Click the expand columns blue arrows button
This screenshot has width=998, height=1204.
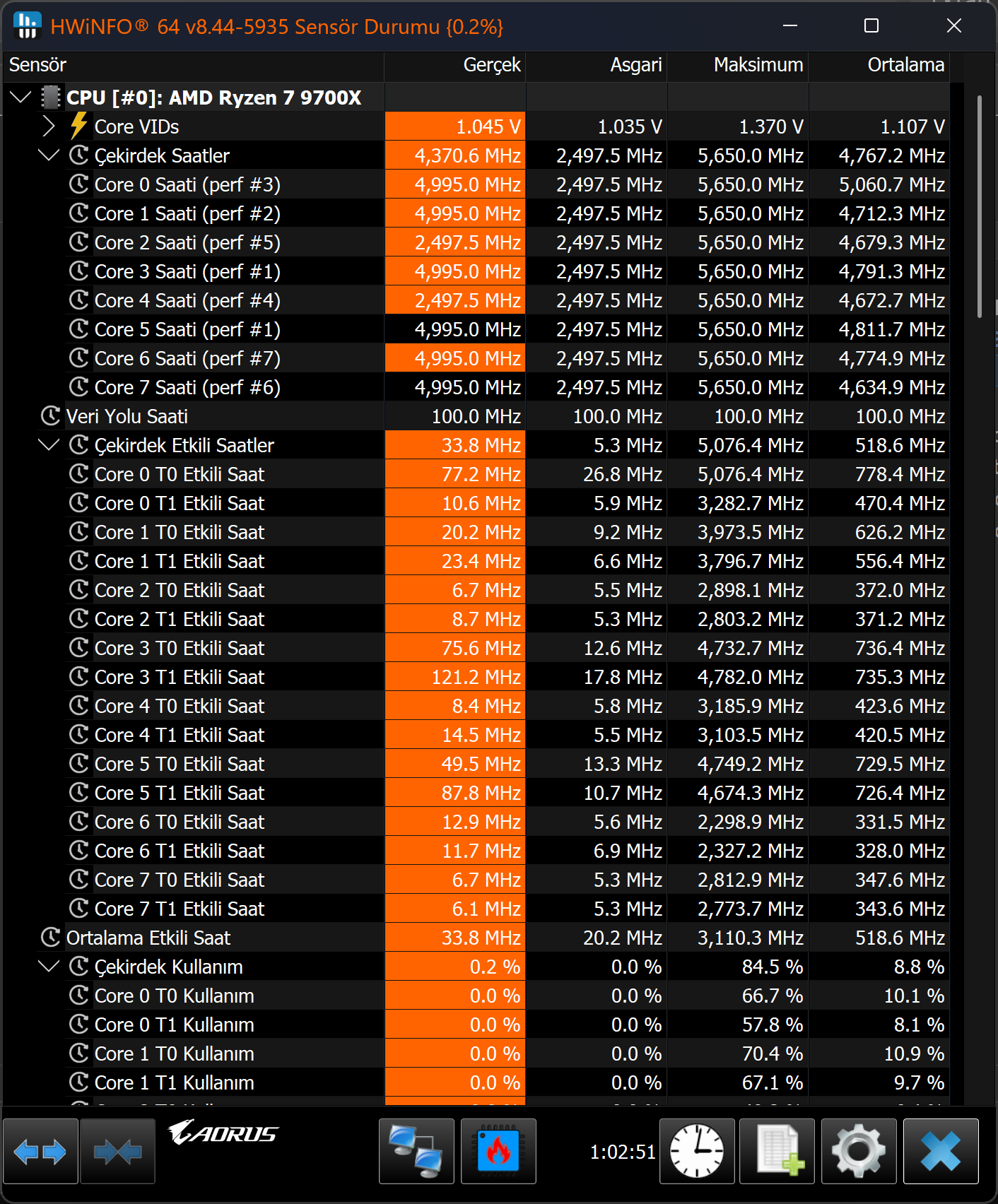click(40, 1152)
